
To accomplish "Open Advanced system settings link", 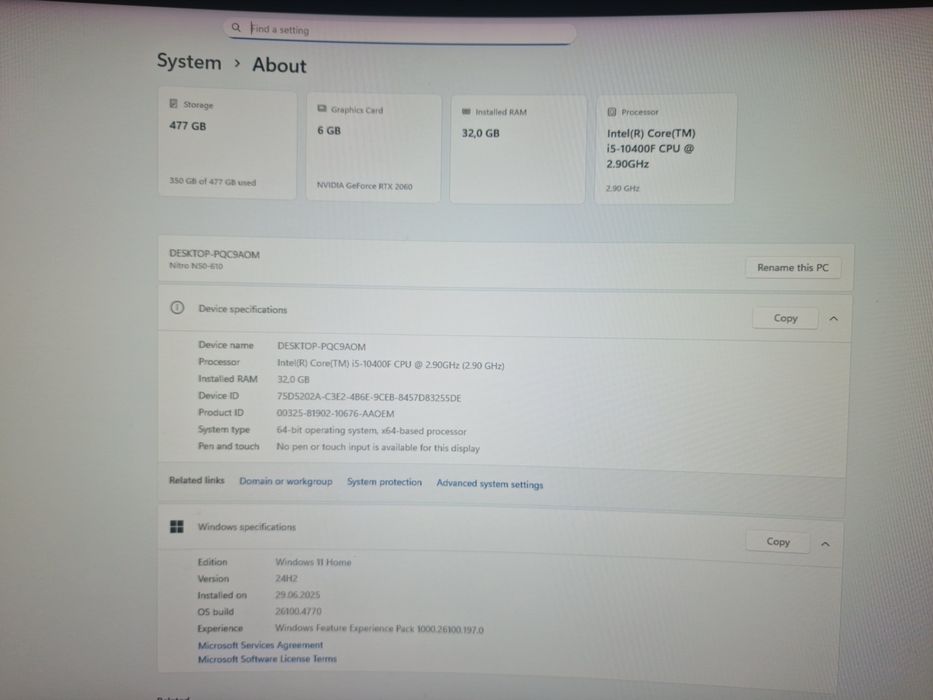I will pos(490,484).
